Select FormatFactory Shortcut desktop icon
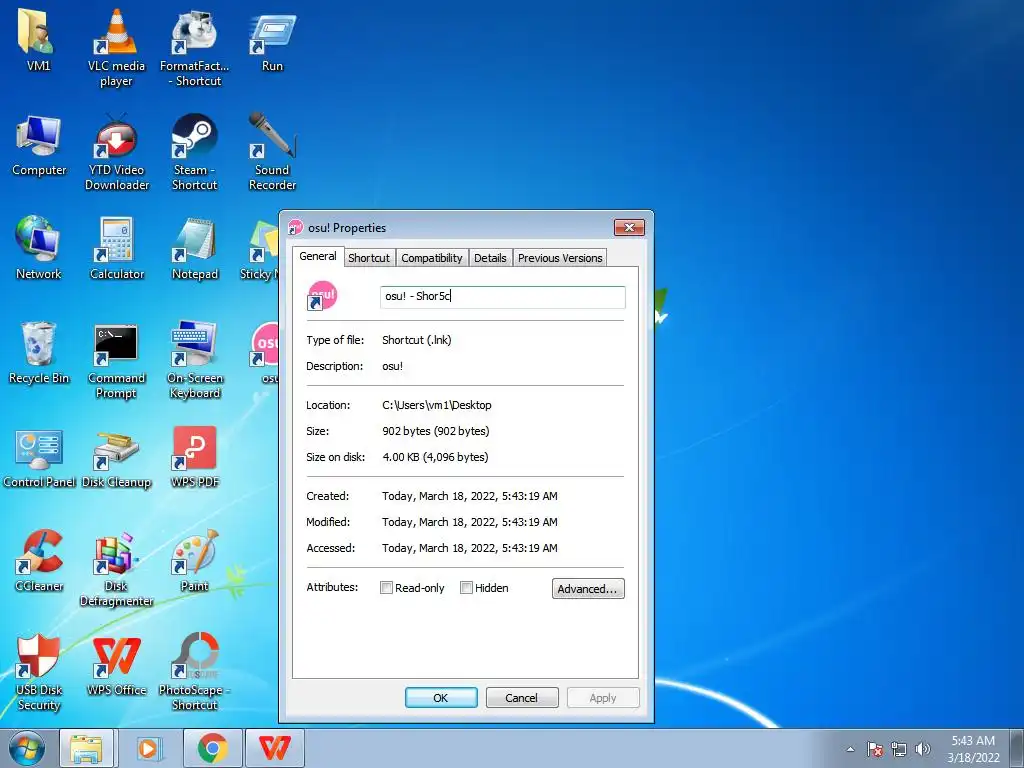 coord(195,47)
